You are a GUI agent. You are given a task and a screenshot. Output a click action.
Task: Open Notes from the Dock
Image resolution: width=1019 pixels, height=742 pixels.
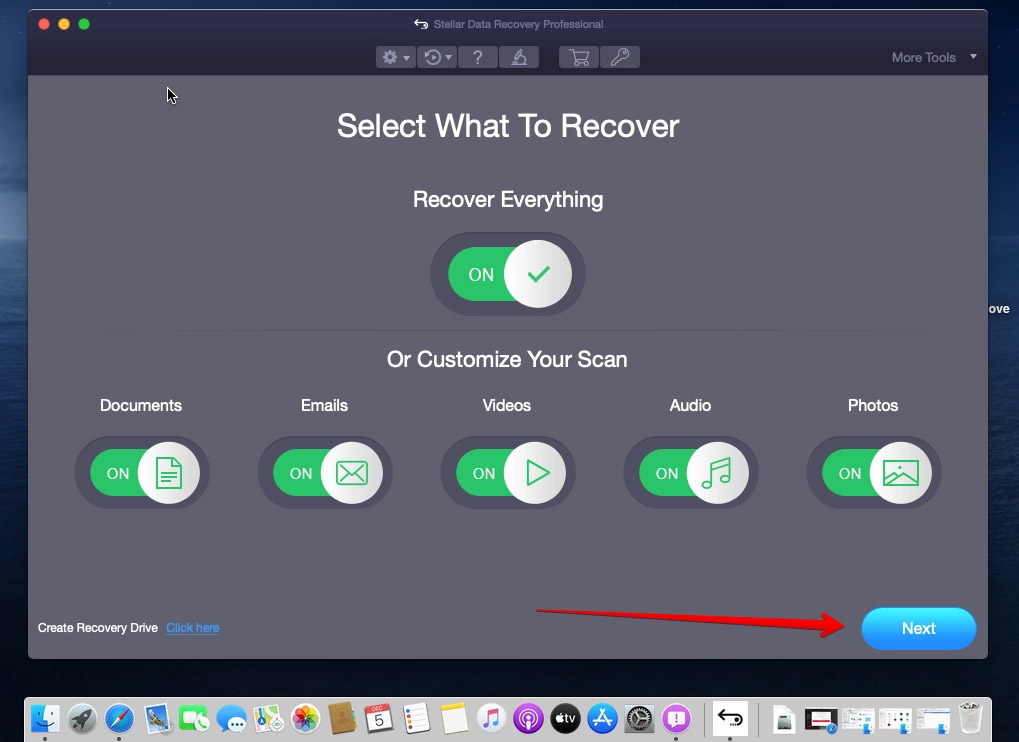pos(454,719)
